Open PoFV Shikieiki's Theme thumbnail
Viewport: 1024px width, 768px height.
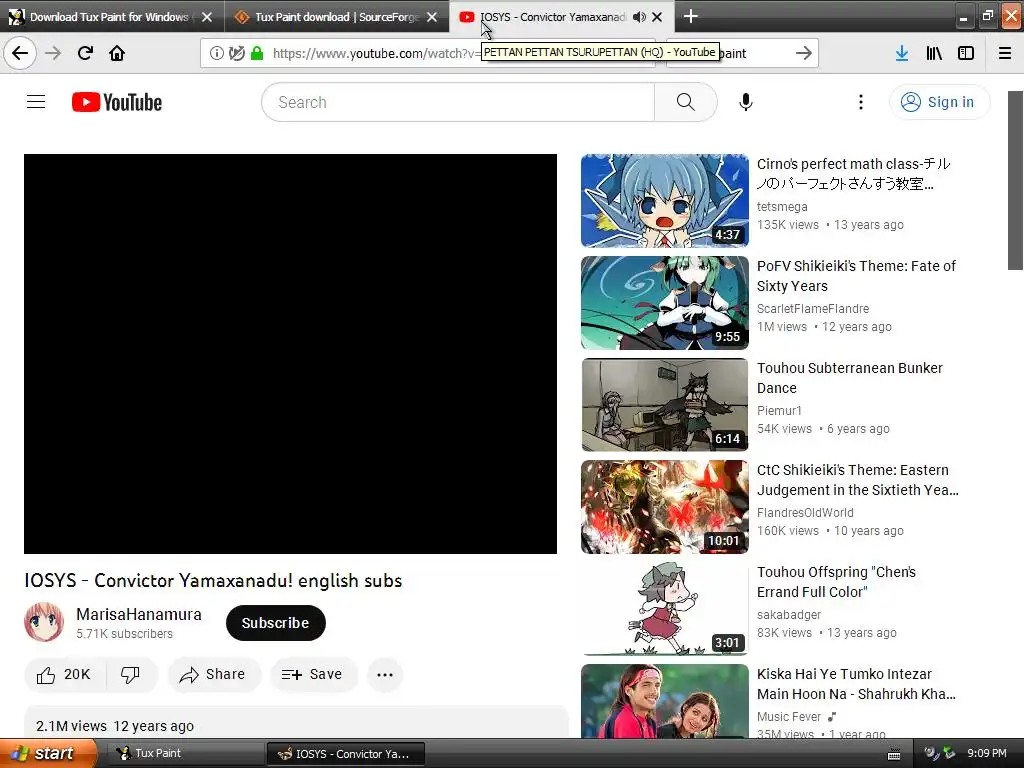(x=665, y=302)
